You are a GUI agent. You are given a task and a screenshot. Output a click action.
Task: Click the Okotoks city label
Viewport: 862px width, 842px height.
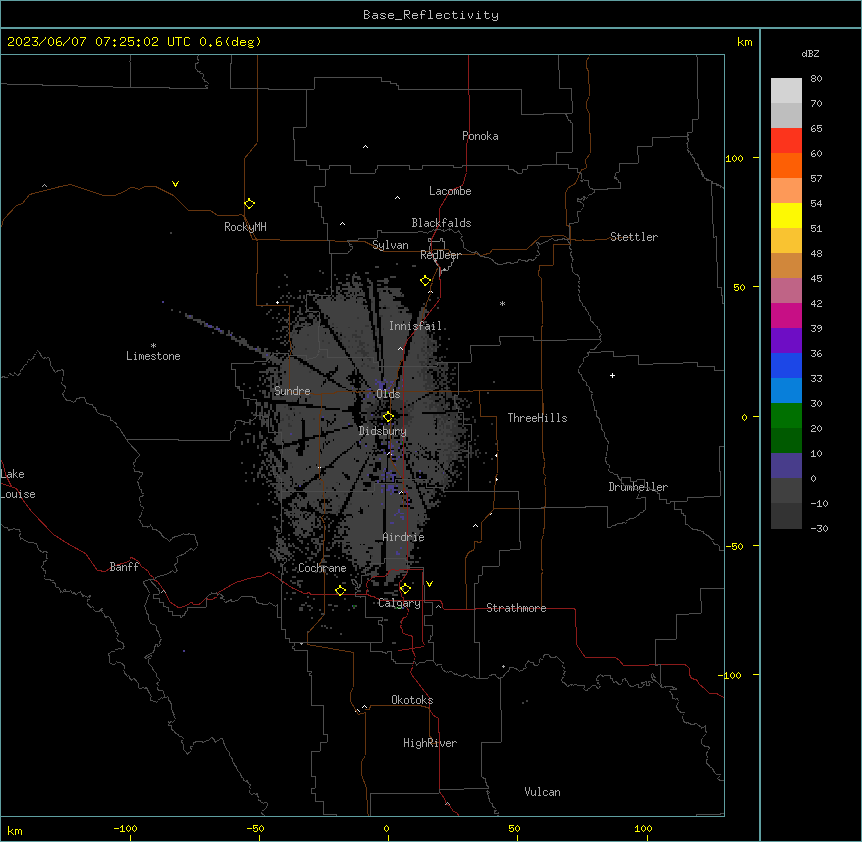coord(412,700)
